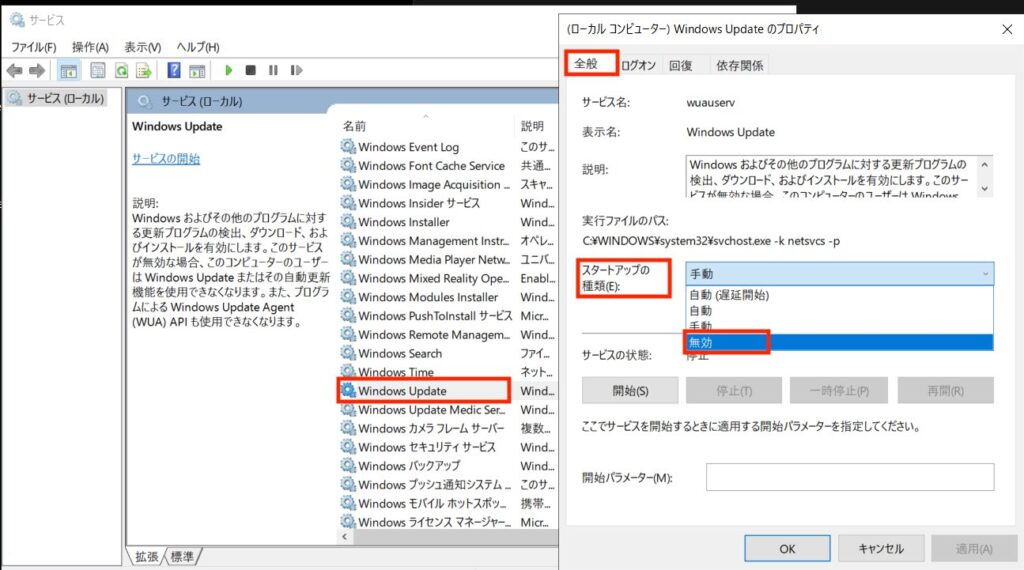Image resolution: width=1024 pixels, height=570 pixels.
Task: Click the Refresh toolbar icon
Action: 121,71
